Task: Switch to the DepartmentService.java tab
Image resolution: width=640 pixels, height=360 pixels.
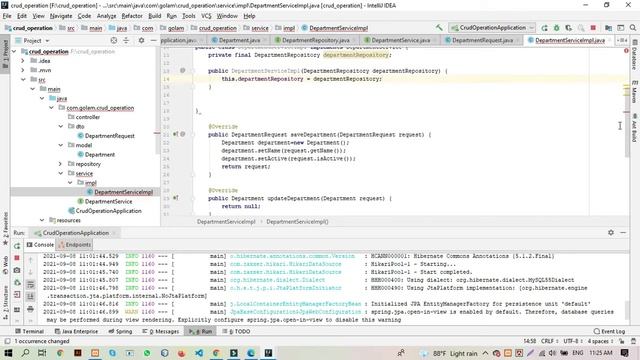Action: coord(400,40)
